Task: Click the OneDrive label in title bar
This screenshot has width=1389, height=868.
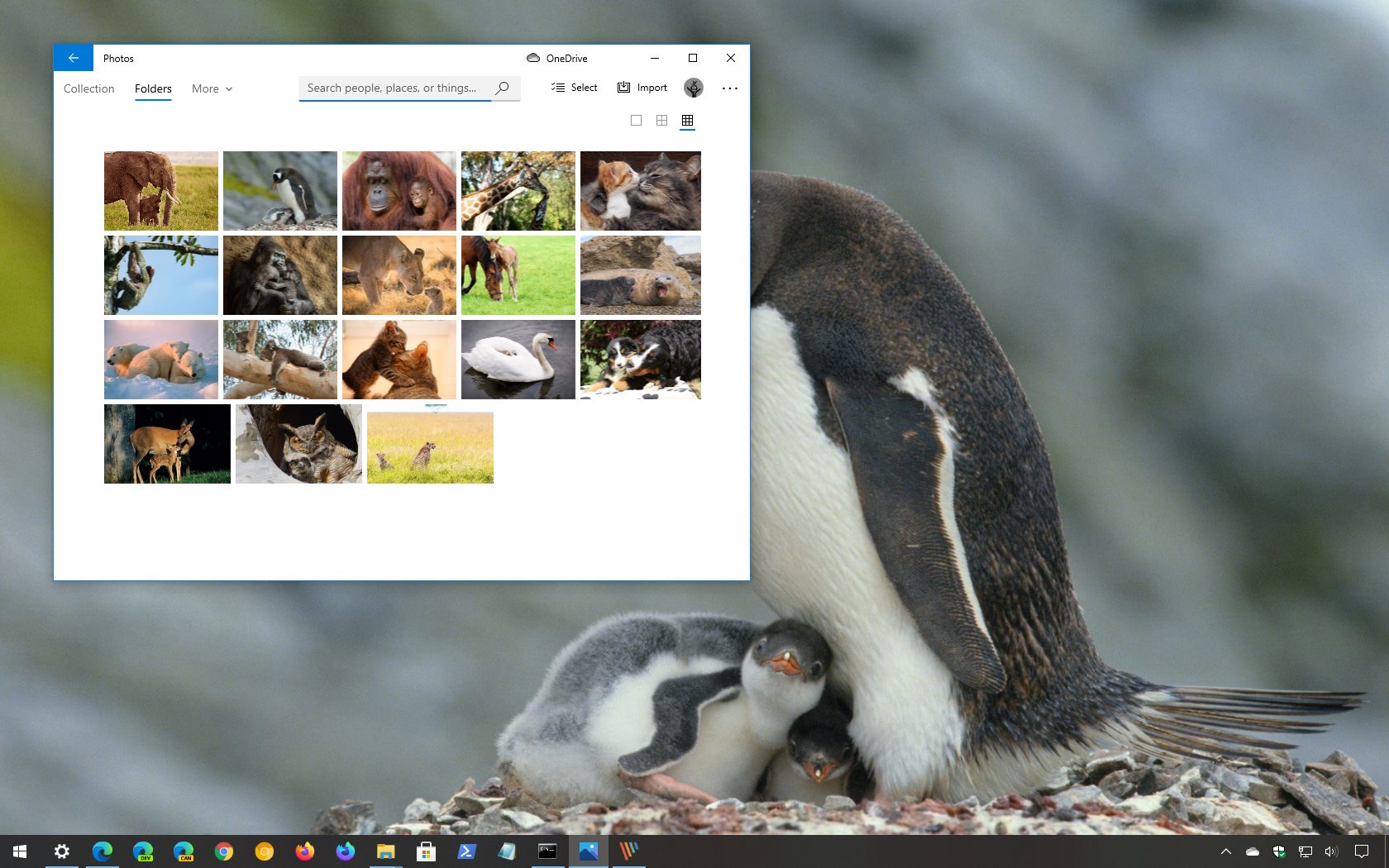Action: pyautogui.click(x=566, y=58)
